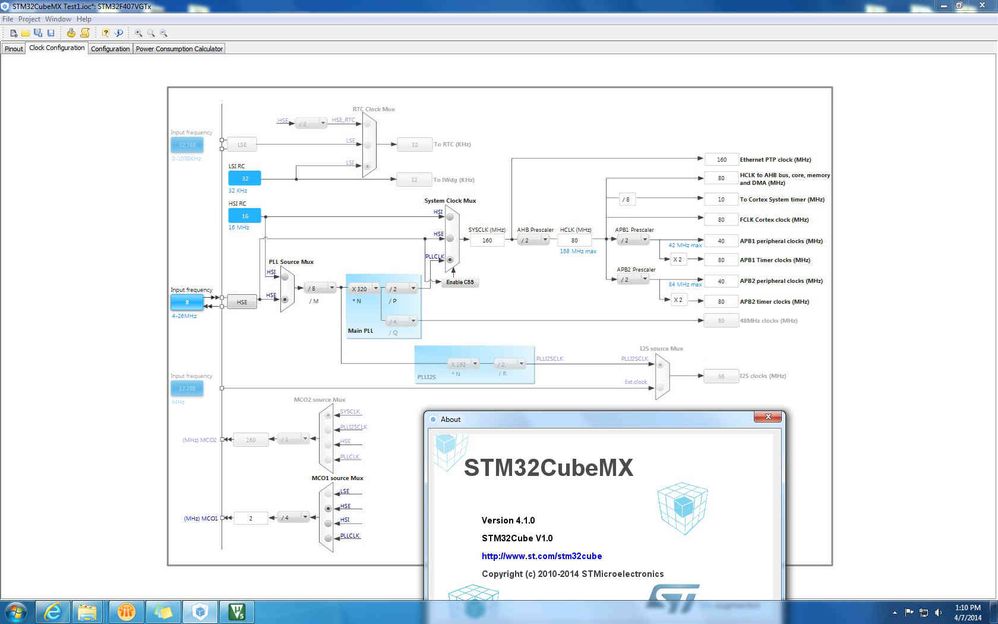Select the Clock Configuration tab
This screenshot has width=998, height=624.
pyautogui.click(x=57, y=48)
